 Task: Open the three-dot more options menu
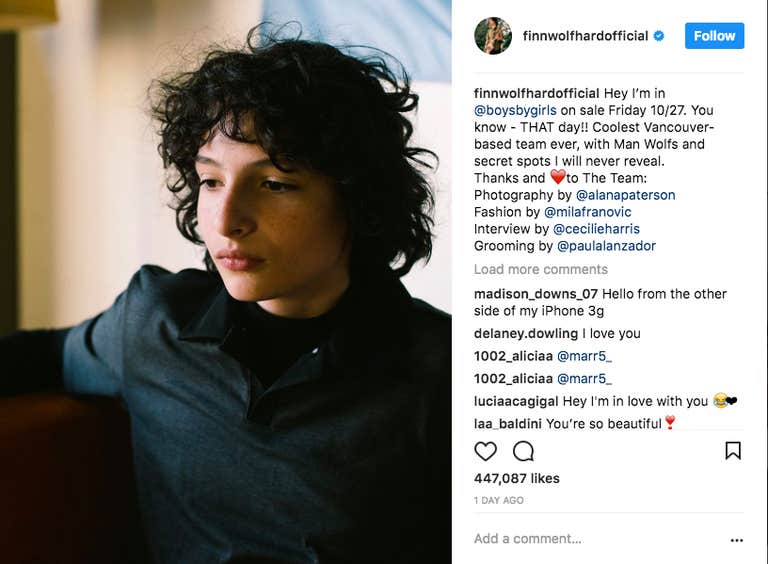(x=737, y=540)
